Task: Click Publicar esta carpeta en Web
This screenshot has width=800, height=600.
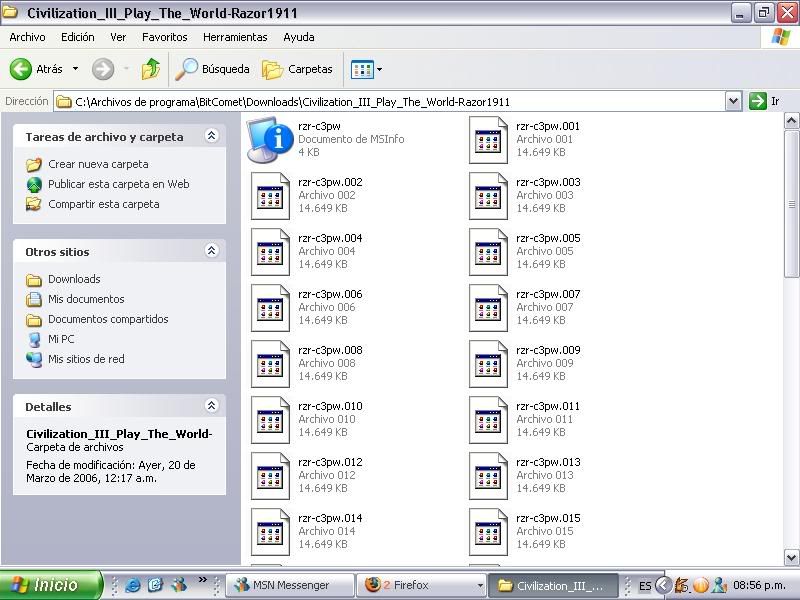Action: [x=118, y=184]
